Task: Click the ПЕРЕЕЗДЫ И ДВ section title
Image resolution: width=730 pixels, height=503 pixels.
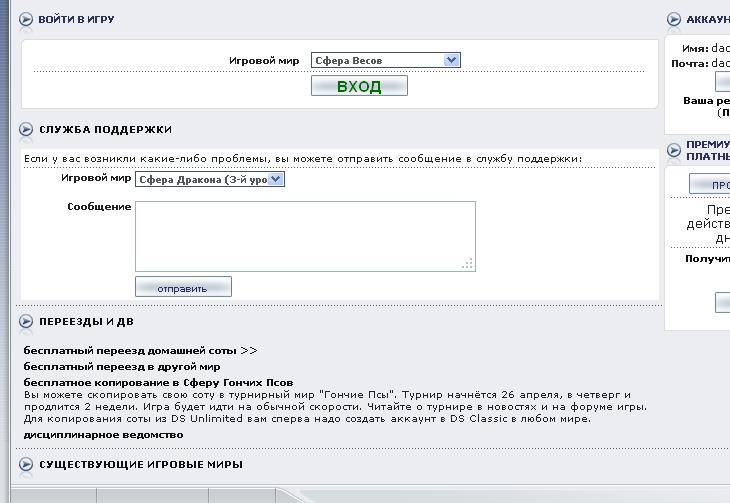Action: (86, 321)
